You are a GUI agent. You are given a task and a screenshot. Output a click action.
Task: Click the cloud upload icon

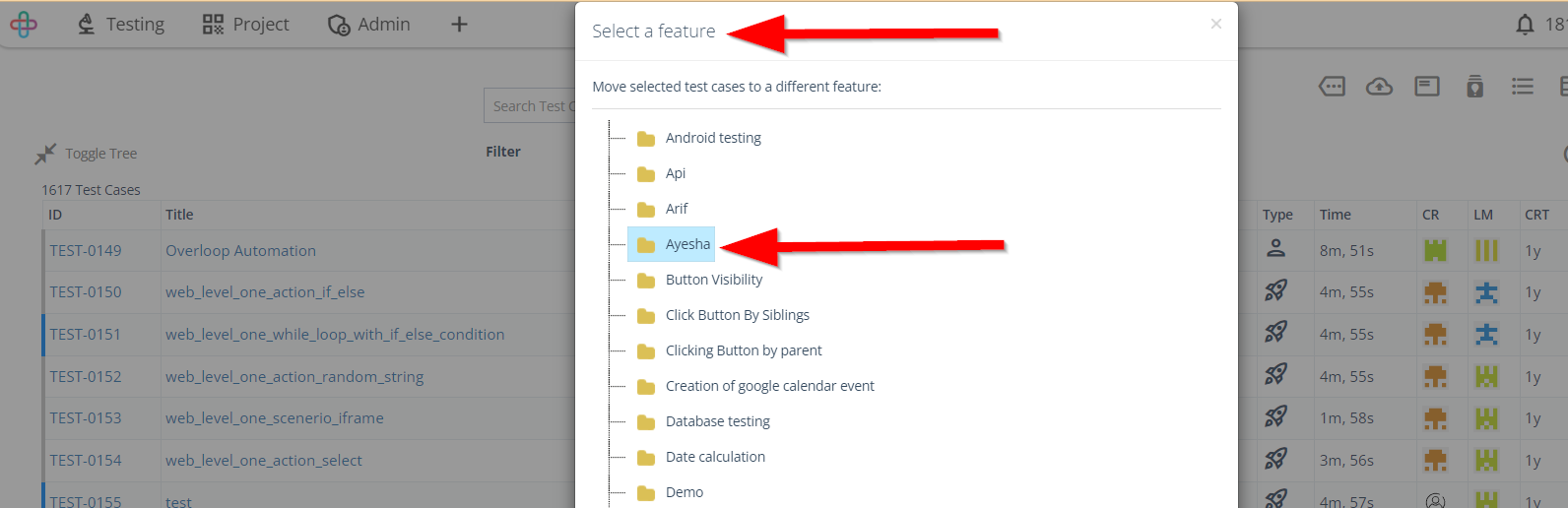click(1379, 87)
